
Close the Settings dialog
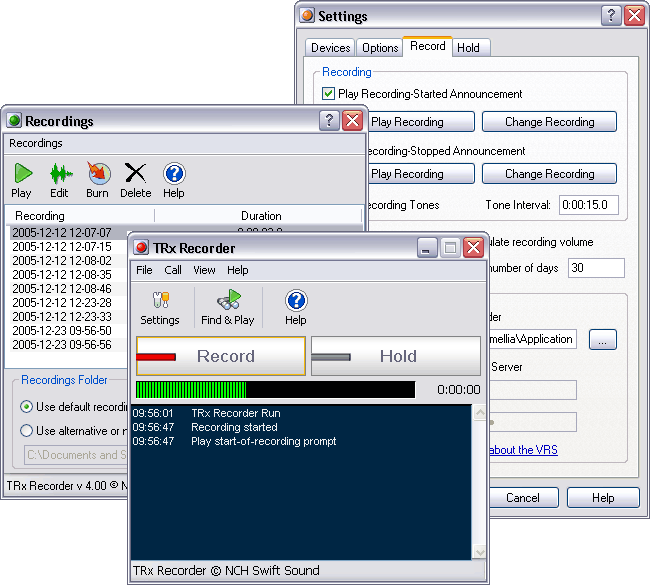click(635, 16)
